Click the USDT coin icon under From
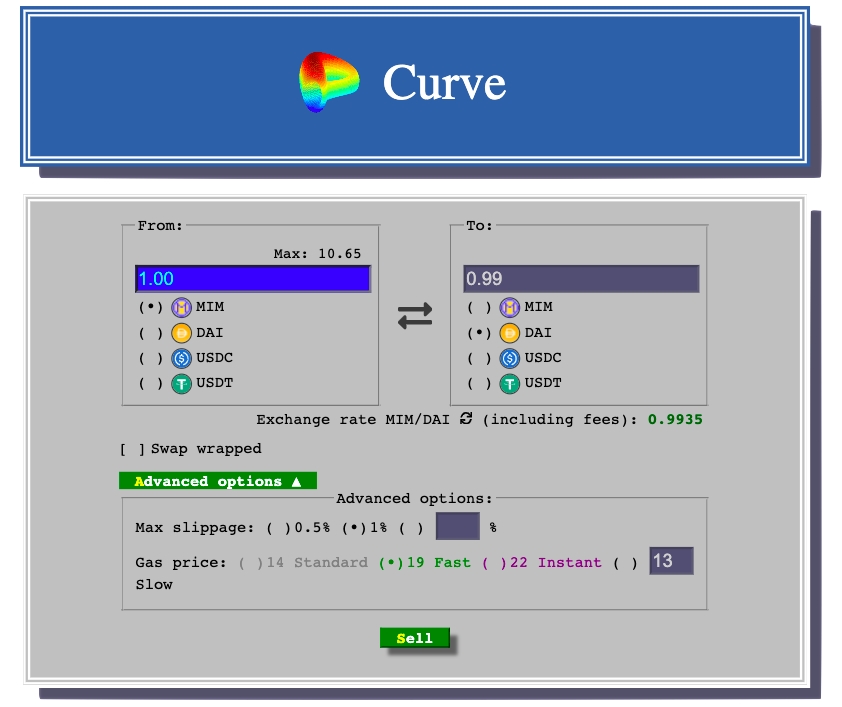 [x=181, y=383]
